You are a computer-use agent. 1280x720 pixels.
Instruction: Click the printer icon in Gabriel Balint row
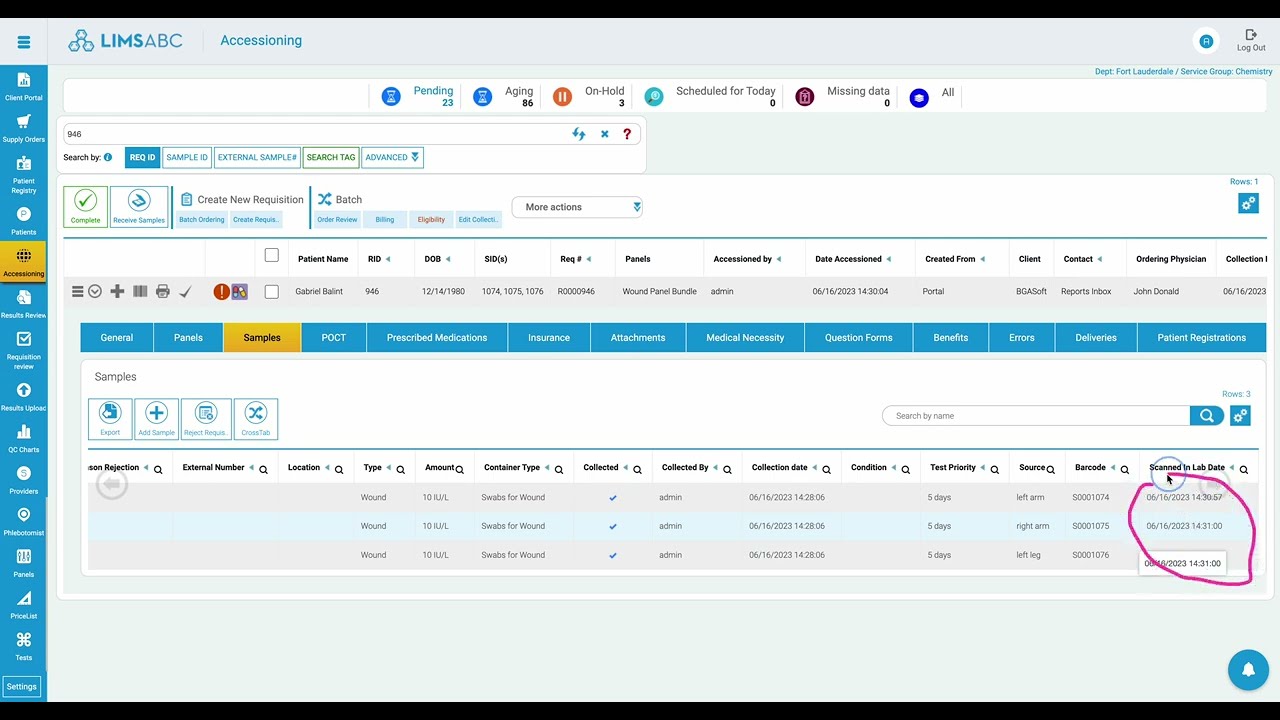point(162,292)
